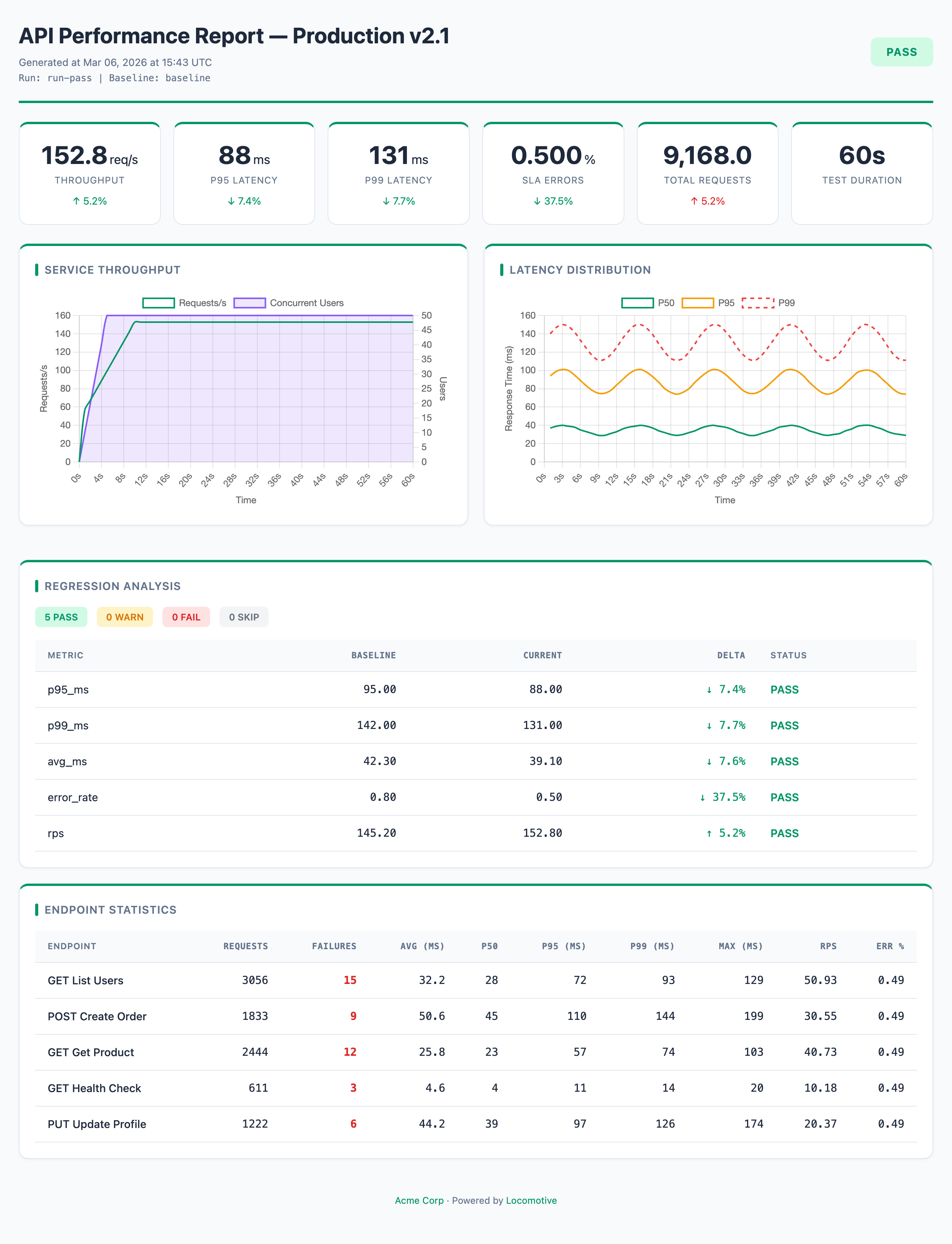Image resolution: width=952 pixels, height=1244 pixels.
Task: Click the Regression Analysis section heading
Action: (x=112, y=586)
